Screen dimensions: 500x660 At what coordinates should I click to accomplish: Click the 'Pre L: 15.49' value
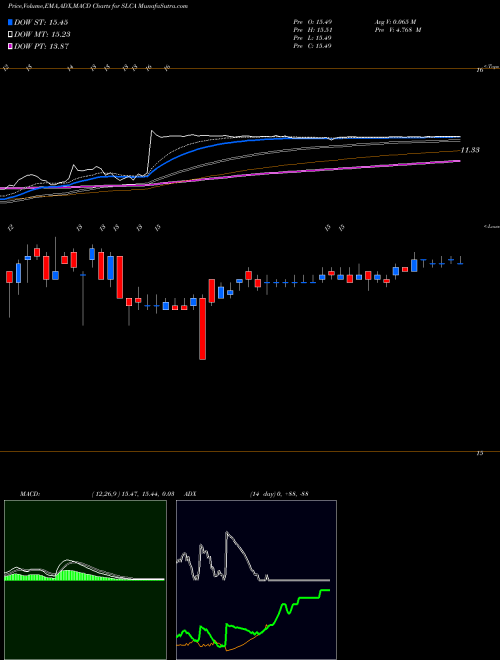tap(312, 38)
